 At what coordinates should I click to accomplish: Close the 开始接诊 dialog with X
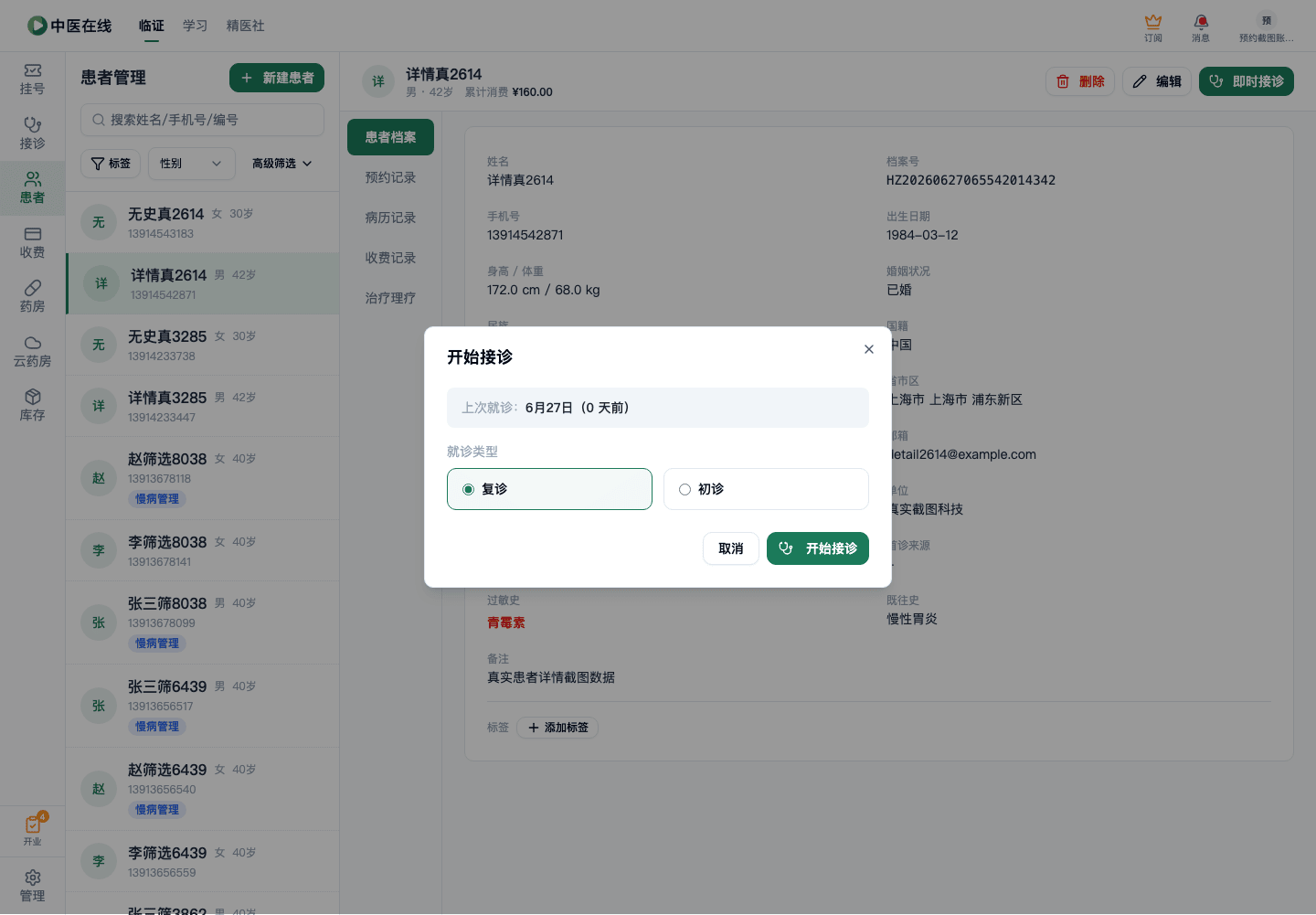[x=869, y=349]
